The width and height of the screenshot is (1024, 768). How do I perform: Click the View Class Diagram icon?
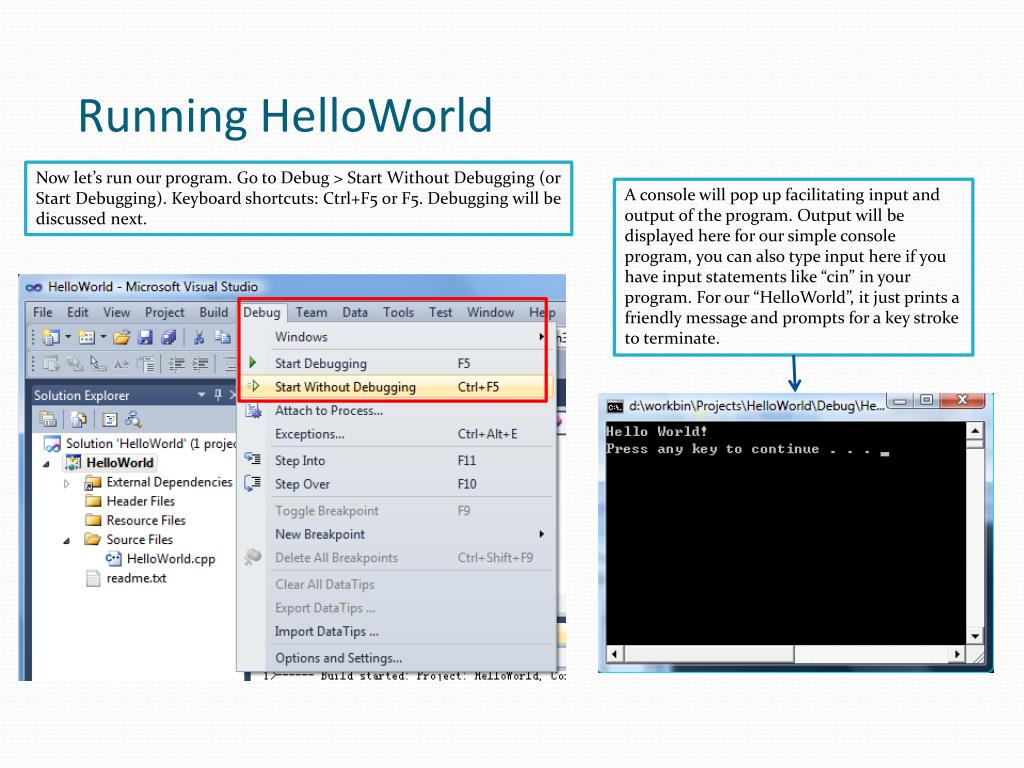point(133,419)
